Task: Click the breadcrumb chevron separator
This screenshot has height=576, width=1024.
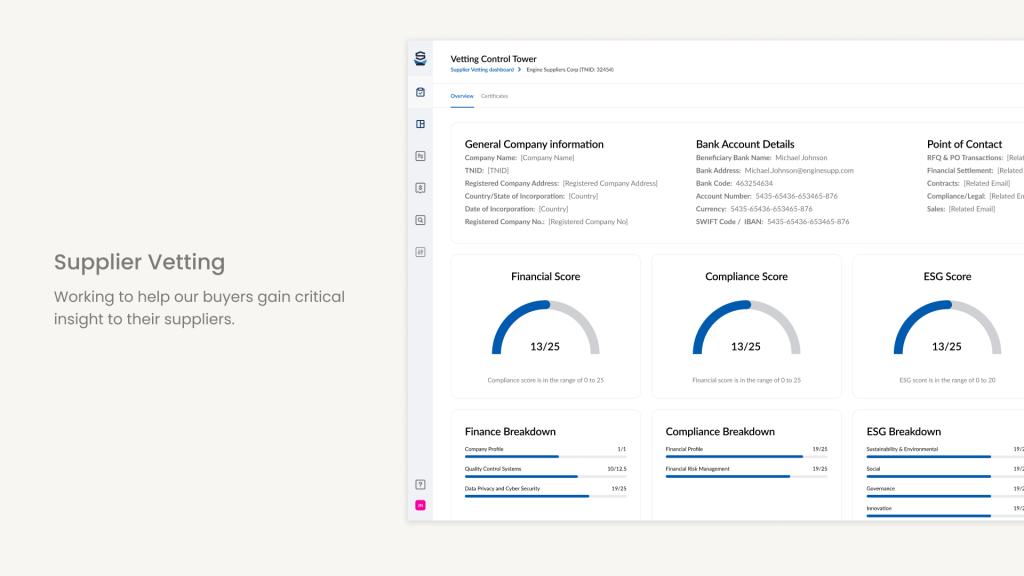Action: click(520, 70)
